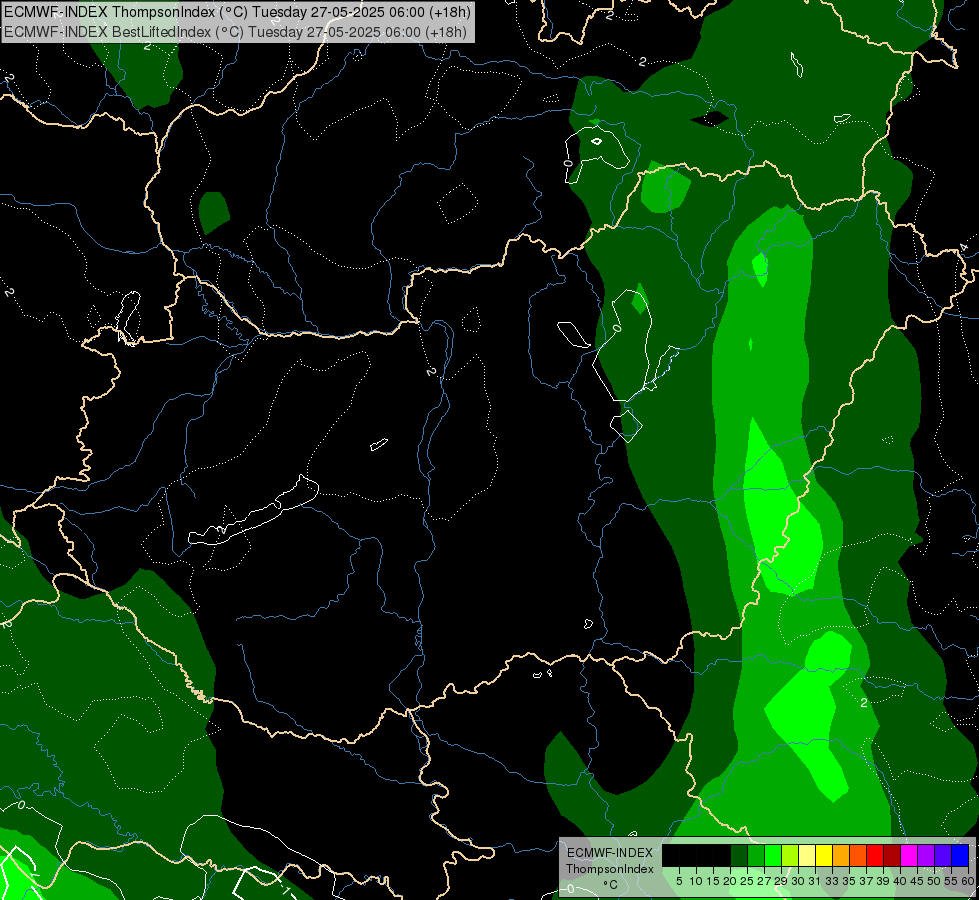Select the dark green 20–25 legend swatch
This screenshot has height=900, width=979.
(739, 855)
